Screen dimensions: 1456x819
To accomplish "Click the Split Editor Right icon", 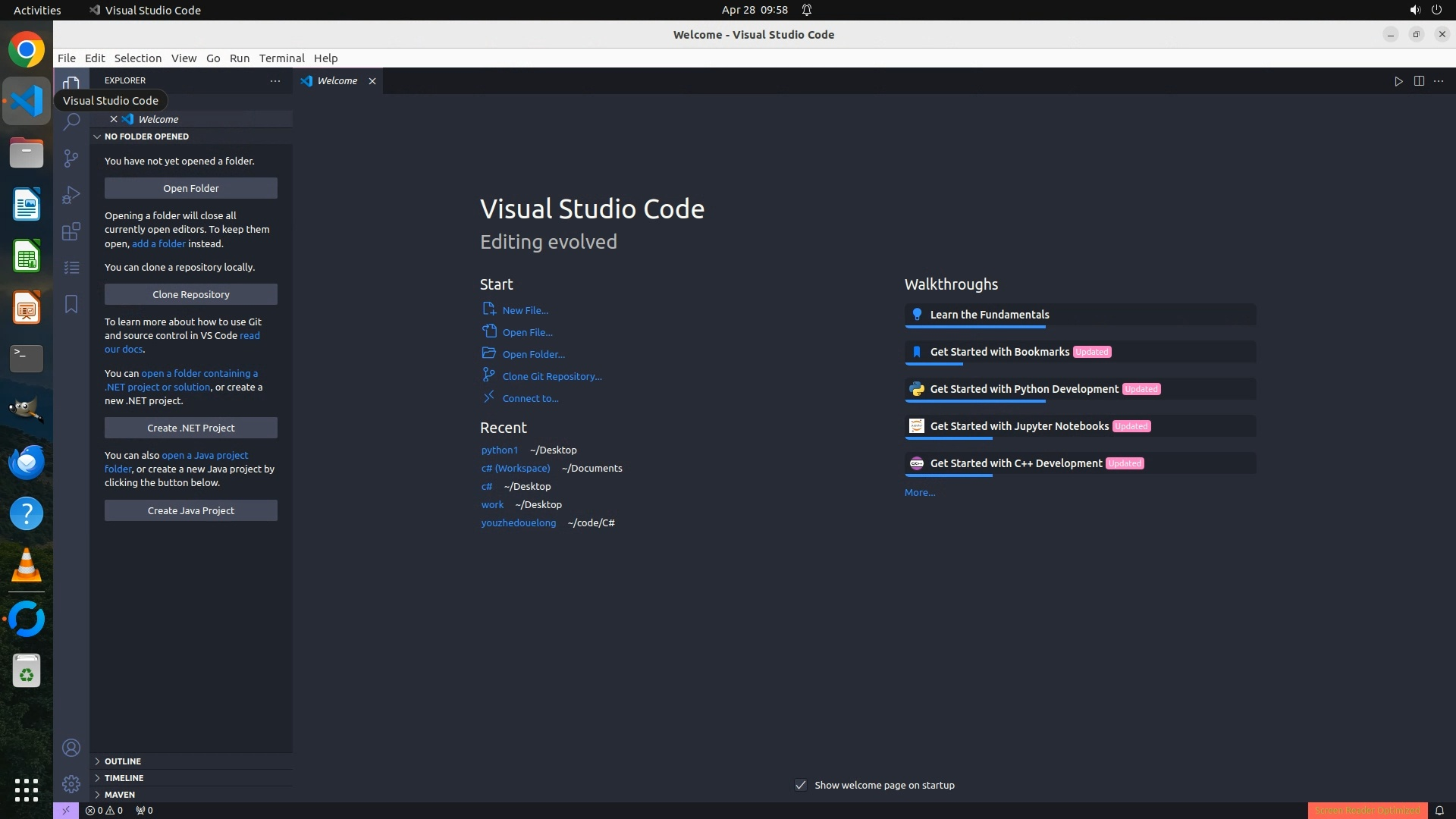I will coord(1419,81).
